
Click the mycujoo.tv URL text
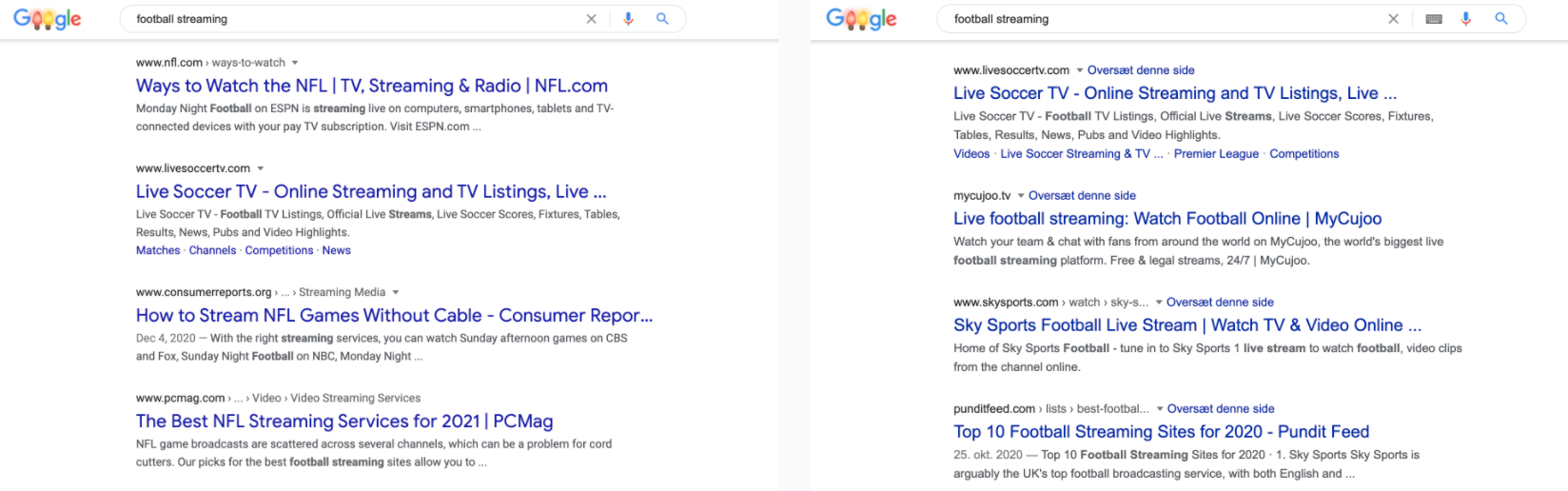tap(982, 196)
